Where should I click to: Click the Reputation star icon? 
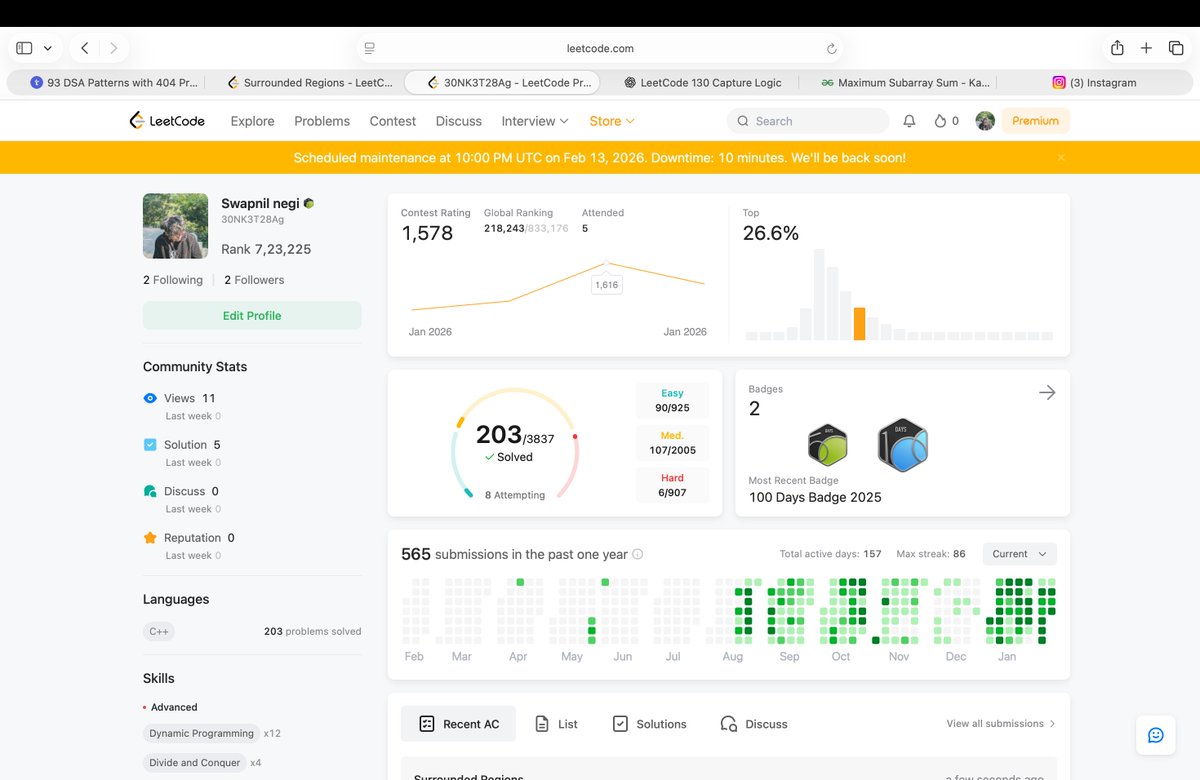pyautogui.click(x=150, y=538)
